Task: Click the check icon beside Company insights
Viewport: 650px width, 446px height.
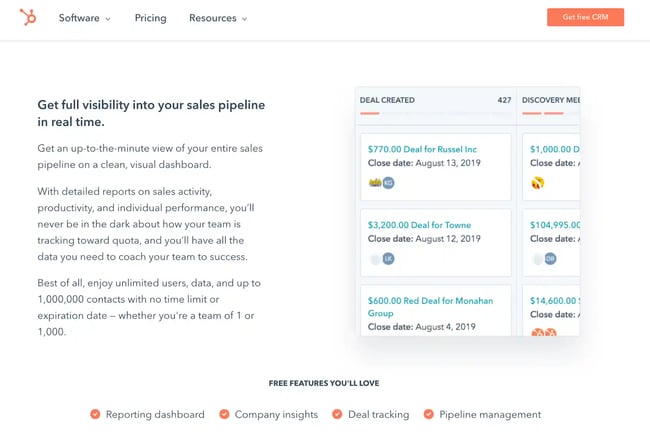Action: pos(224,414)
